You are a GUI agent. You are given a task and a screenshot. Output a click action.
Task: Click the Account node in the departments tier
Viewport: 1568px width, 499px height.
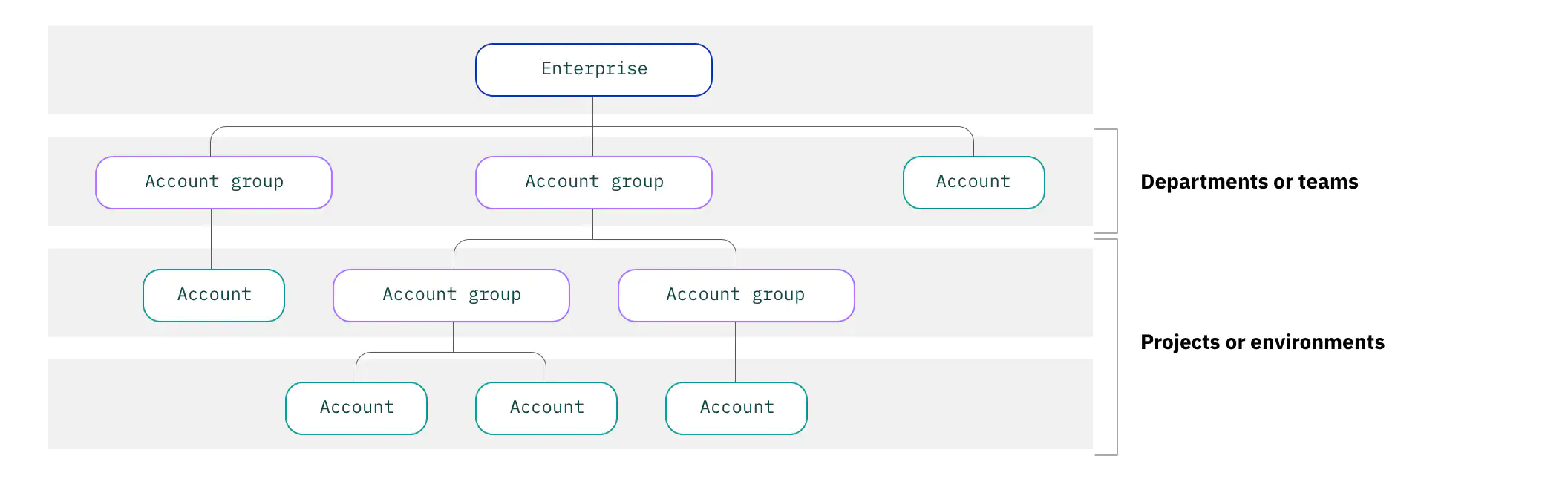[973, 182]
